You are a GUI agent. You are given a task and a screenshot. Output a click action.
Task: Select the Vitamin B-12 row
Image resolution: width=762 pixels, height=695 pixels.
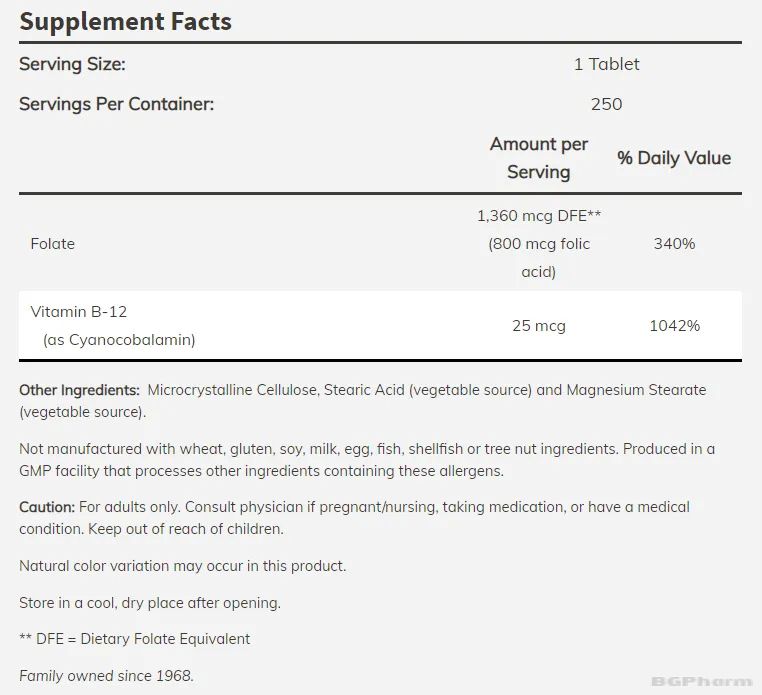380,326
